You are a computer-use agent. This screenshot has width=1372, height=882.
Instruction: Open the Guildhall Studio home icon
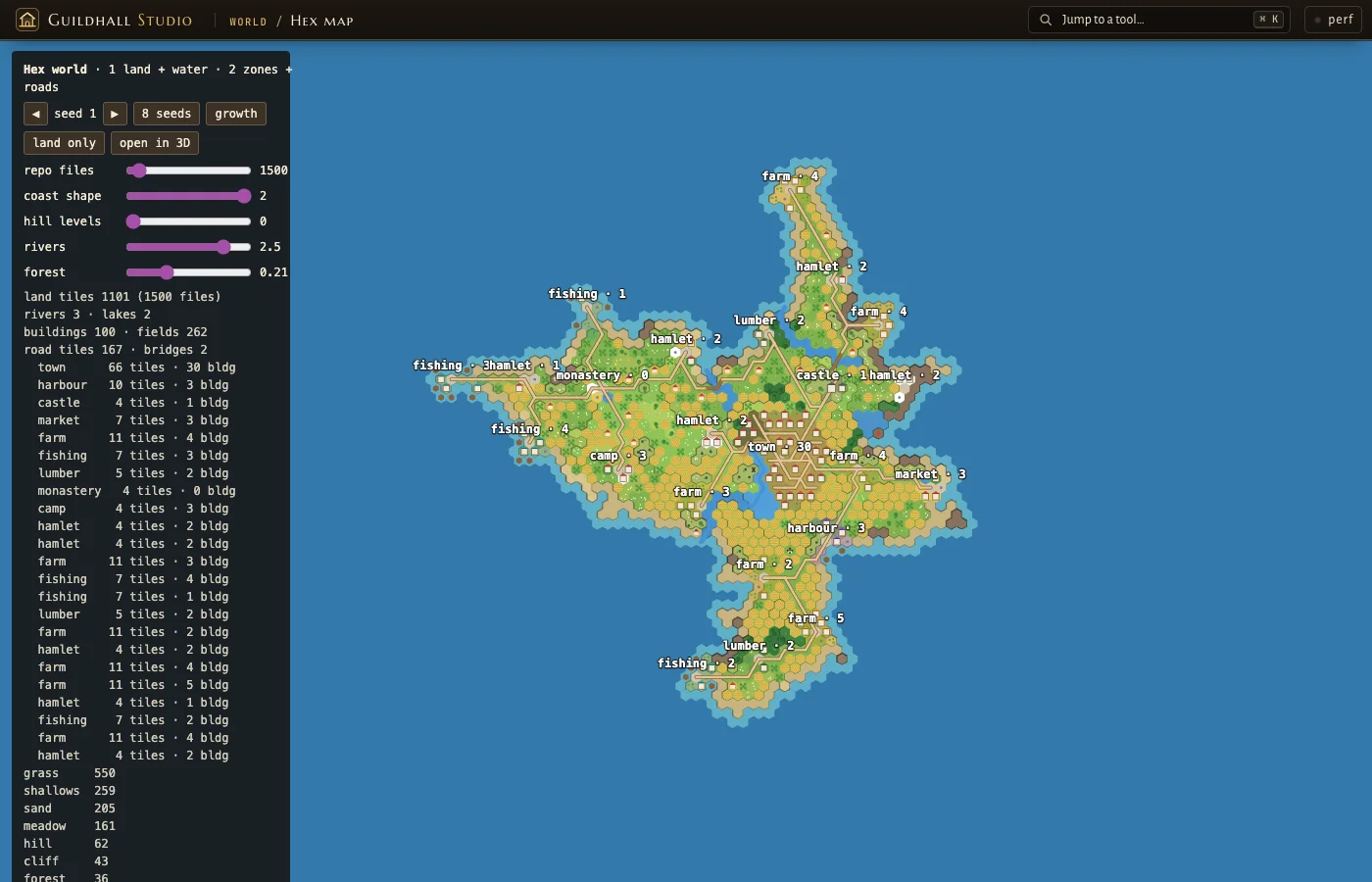tap(27, 20)
